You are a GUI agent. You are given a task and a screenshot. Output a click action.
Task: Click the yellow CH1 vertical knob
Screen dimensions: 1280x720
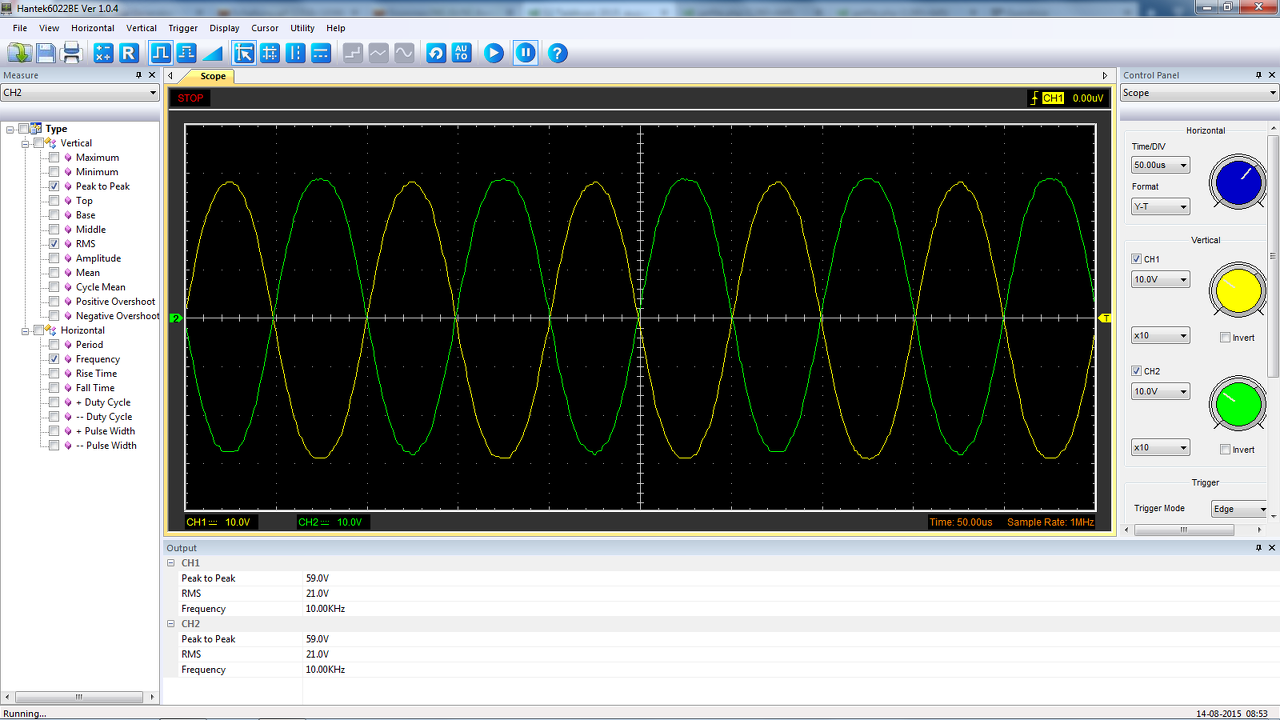pyautogui.click(x=1238, y=290)
